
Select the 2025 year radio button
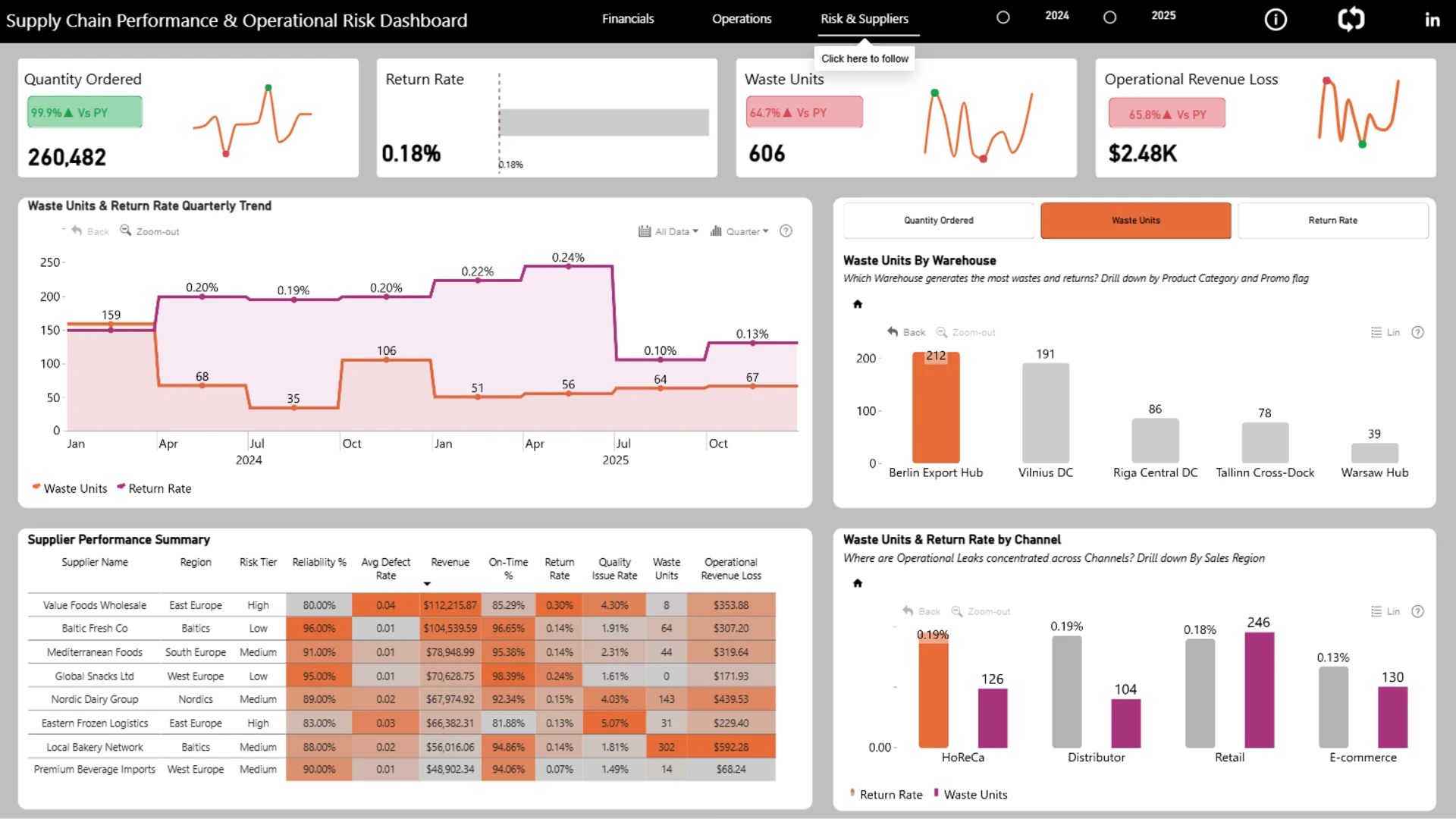coord(1109,17)
